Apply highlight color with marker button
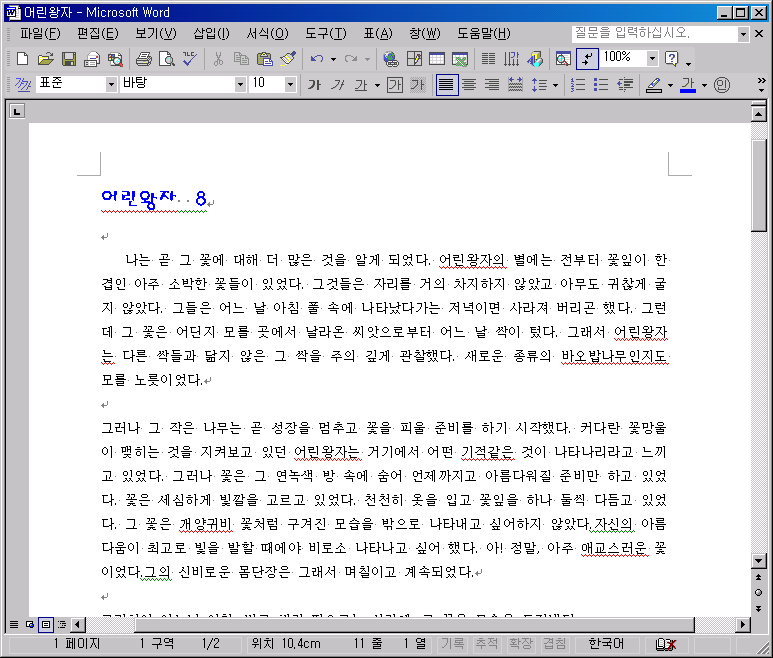This screenshot has width=773, height=658. click(654, 85)
